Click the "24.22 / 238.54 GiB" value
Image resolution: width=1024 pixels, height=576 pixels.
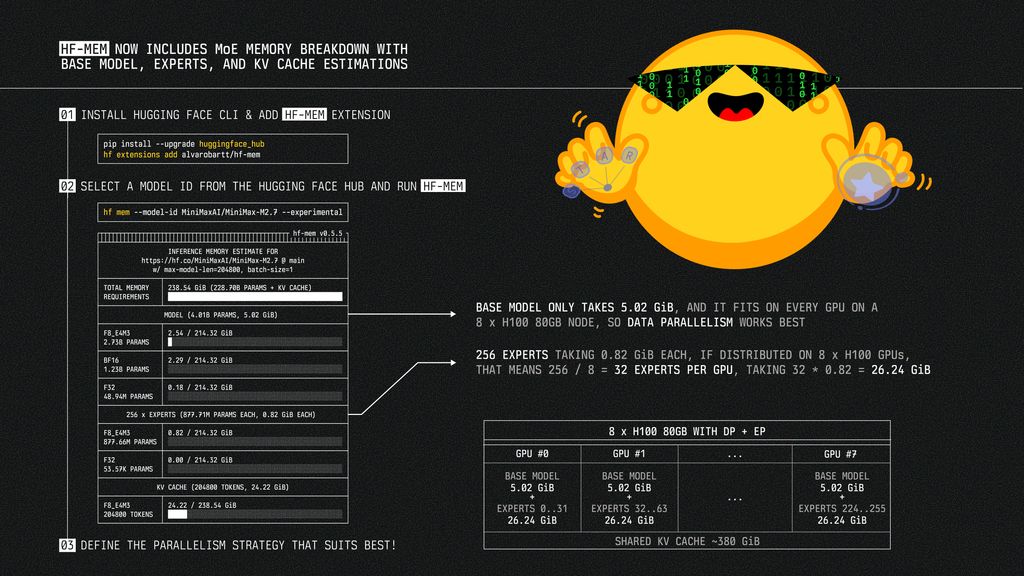(x=200, y=505)
